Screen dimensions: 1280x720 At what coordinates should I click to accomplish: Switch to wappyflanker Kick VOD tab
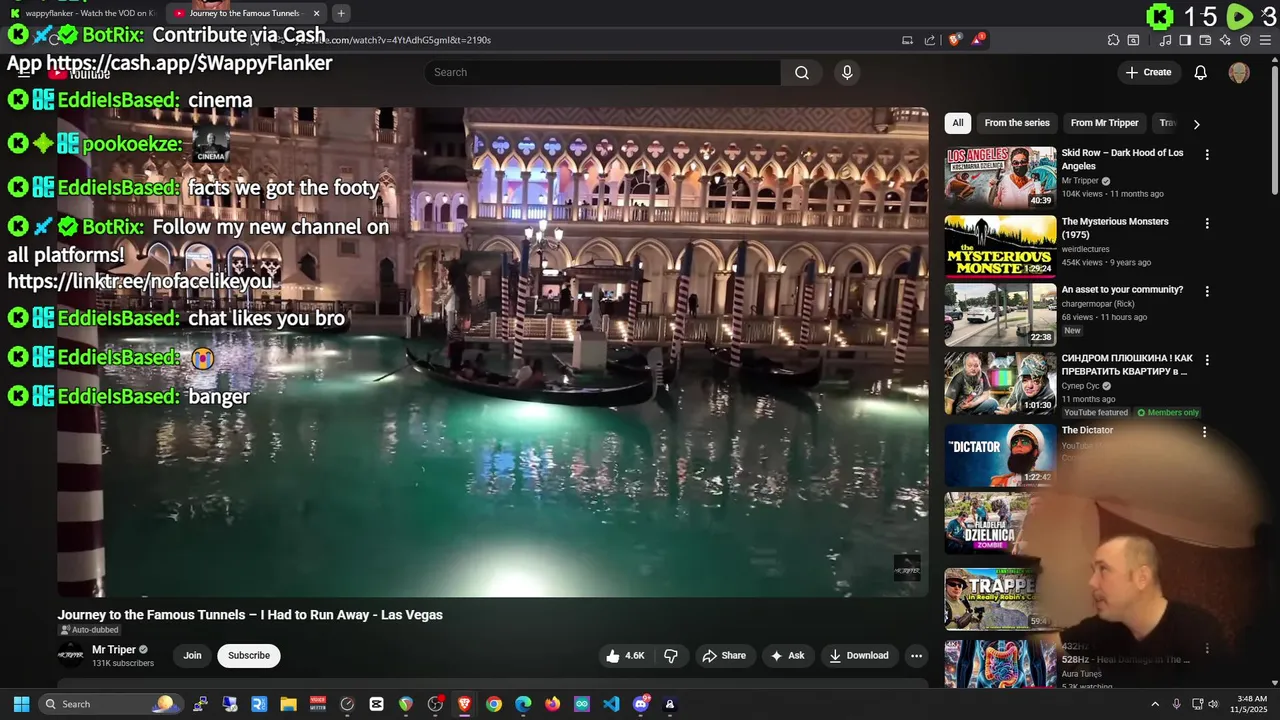(82, 13)
